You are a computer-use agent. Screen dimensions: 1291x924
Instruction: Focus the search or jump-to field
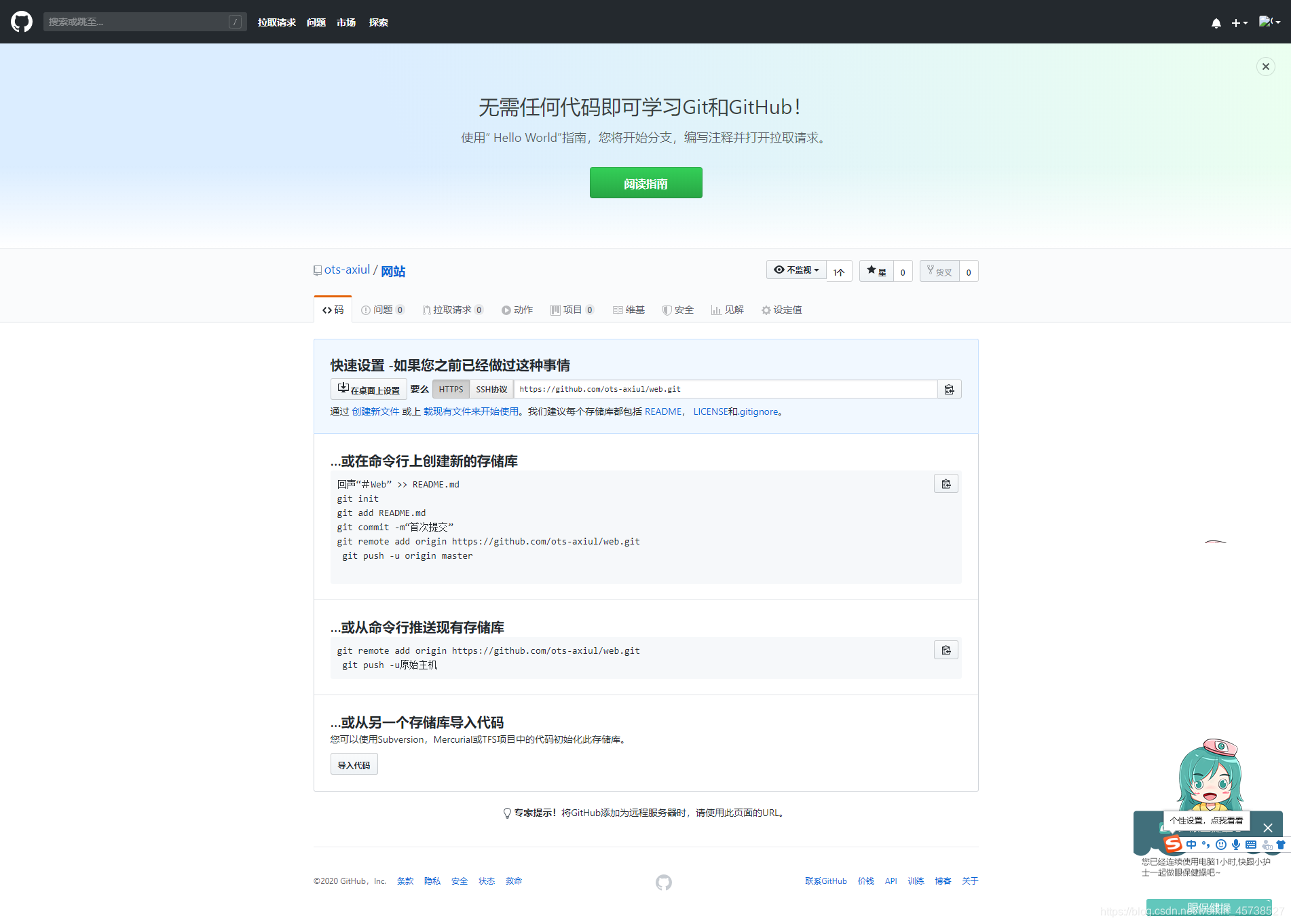click(x=145, y=22)
